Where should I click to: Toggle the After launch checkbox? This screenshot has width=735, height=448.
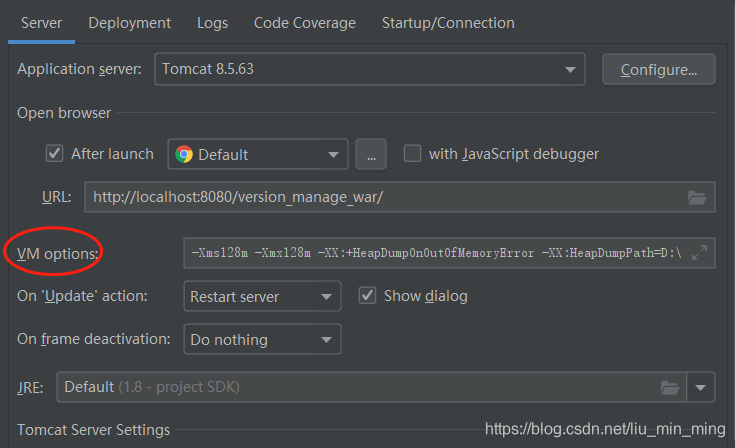[x=54, y=153]
